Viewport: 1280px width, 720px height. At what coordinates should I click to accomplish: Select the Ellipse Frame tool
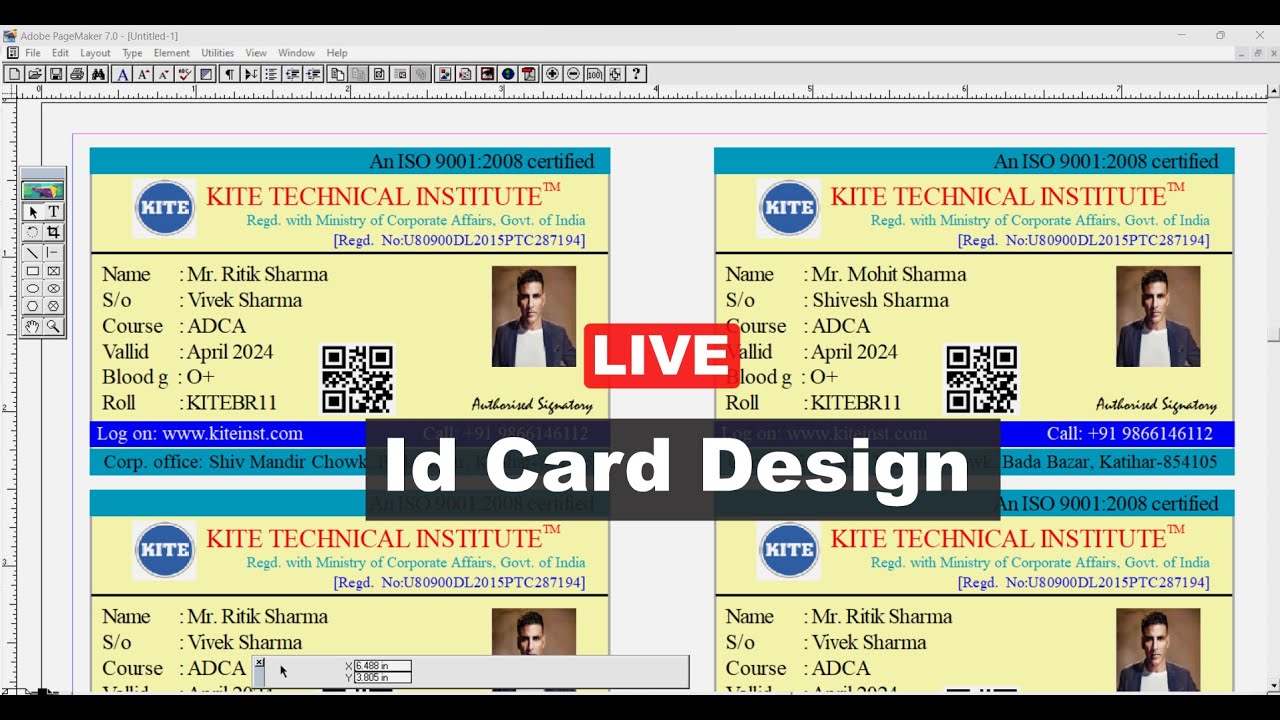click(54, 288)
